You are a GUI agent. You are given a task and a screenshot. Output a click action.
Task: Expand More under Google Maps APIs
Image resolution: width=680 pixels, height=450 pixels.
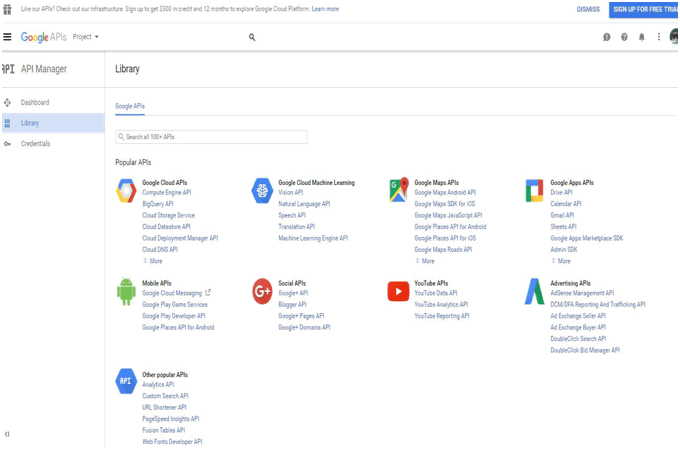pos(425,261)
